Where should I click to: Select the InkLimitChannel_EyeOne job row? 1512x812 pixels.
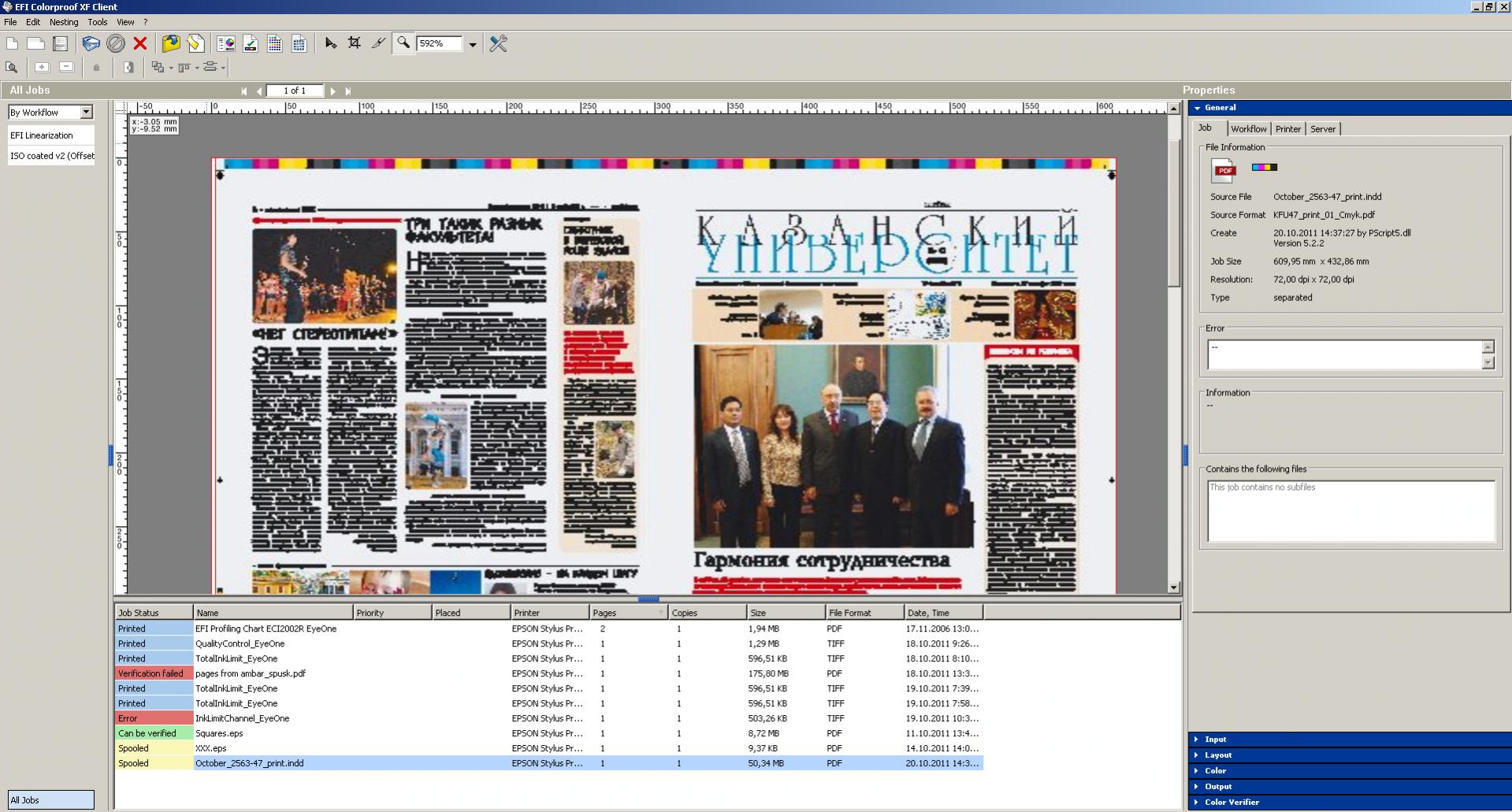549,719
